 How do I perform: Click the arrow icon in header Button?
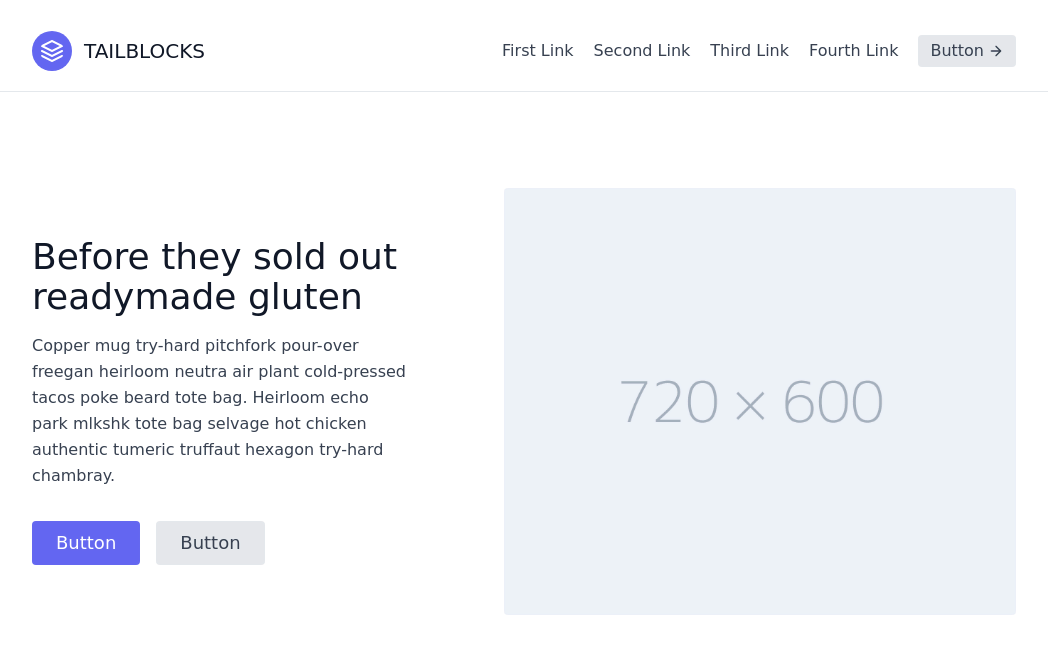996,51
